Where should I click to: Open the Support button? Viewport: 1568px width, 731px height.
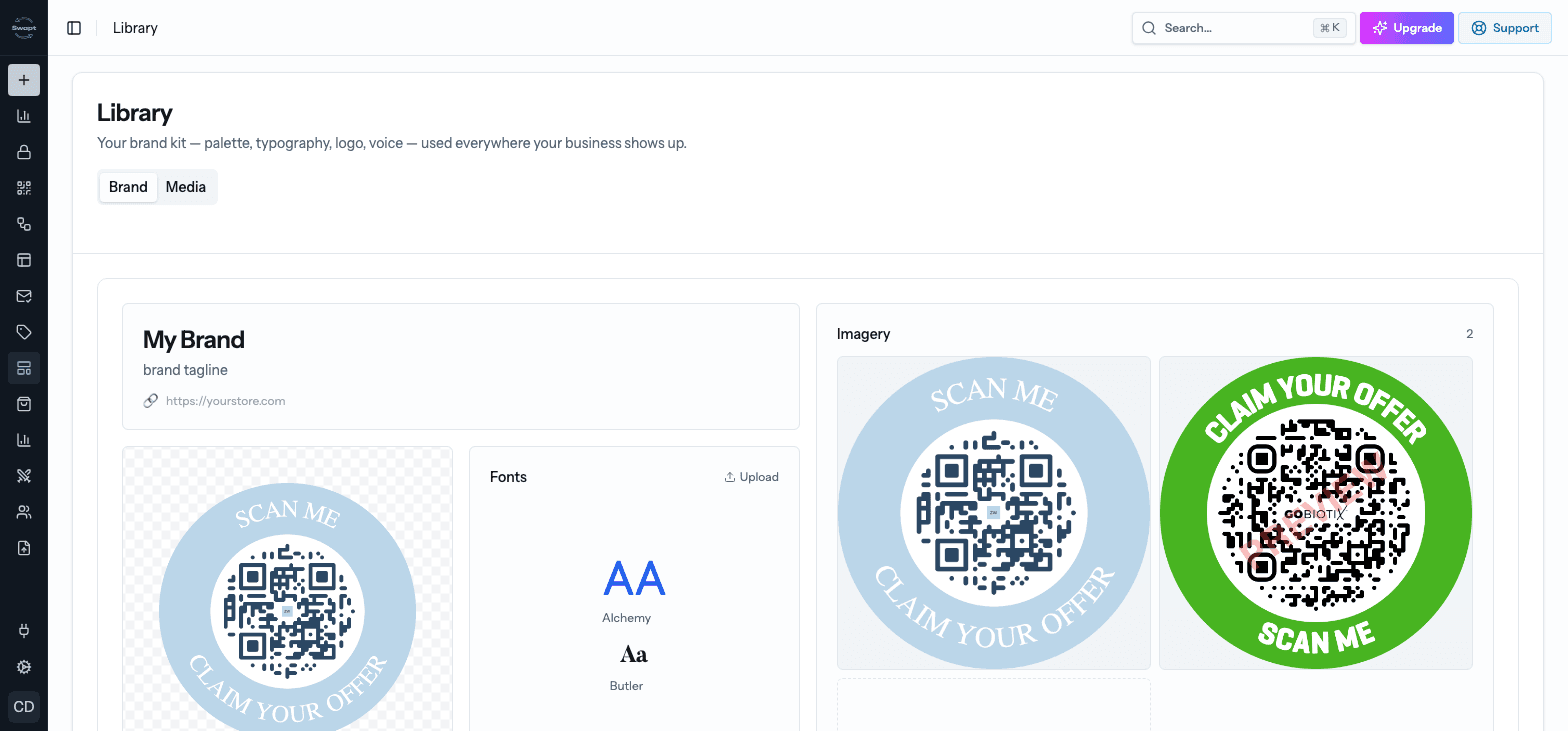click(x=1505, y=28)
